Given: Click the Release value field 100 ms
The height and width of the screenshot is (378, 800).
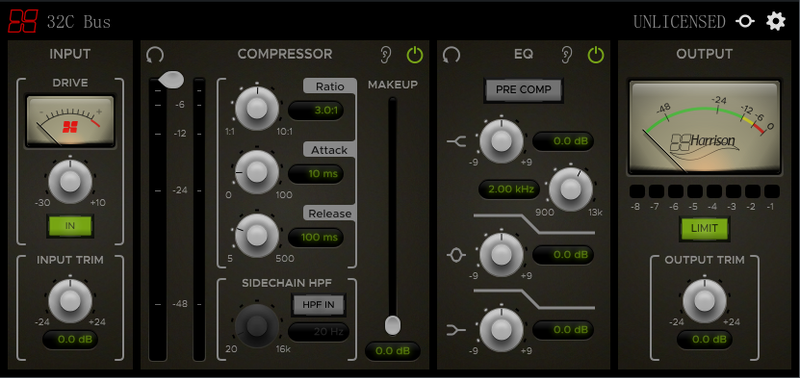Looking at the screenshot, I should pos(316,237).
